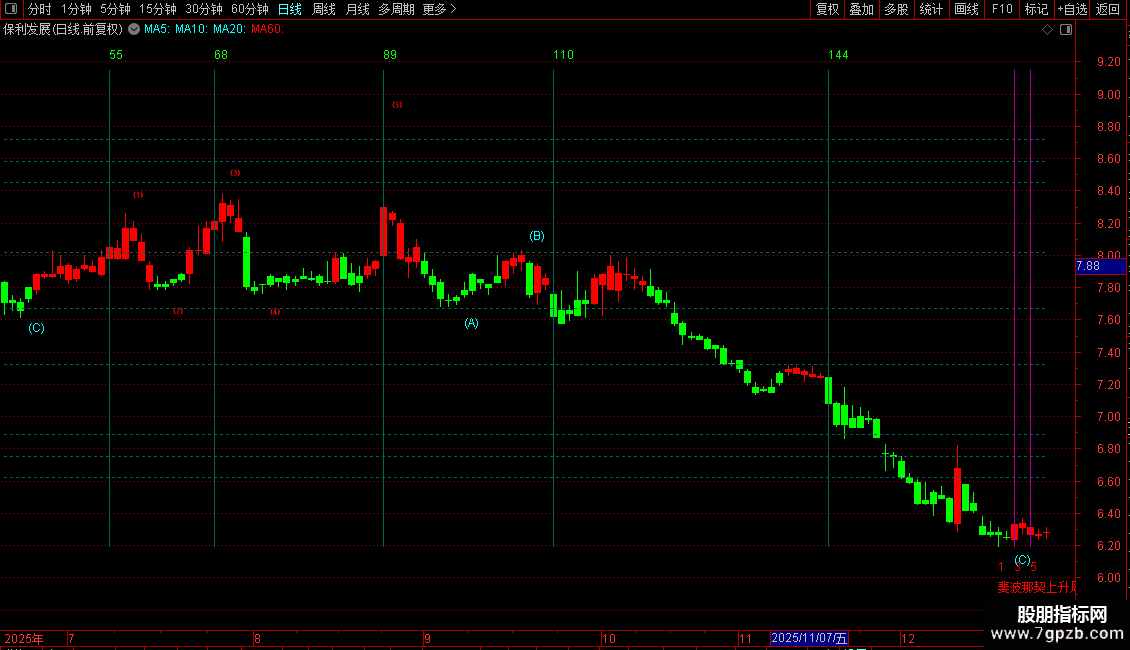This screenshot has height=650, width=1130.
Task: Click the cyan (B) wave label
Action: [537, 236]
